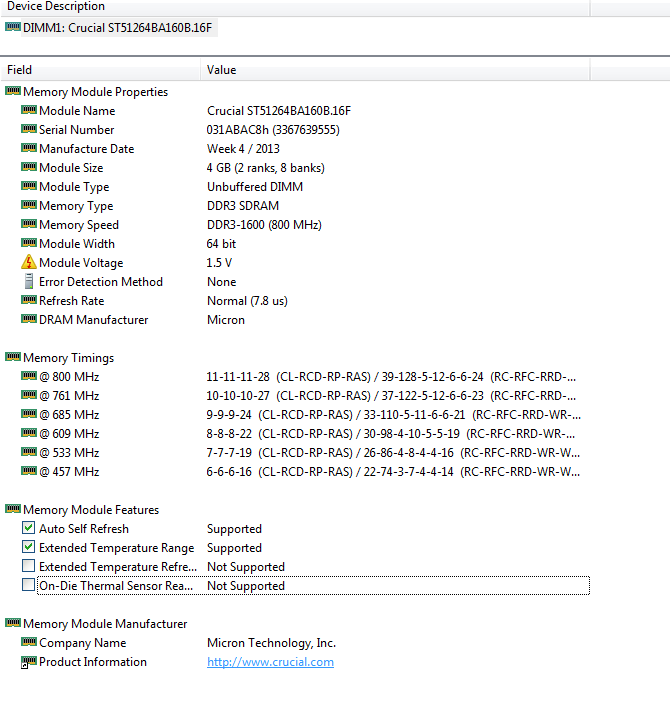Click the Module Name row icon
Image resolution: width=670 pixels, height=721 pixels.
click(29, 110)
